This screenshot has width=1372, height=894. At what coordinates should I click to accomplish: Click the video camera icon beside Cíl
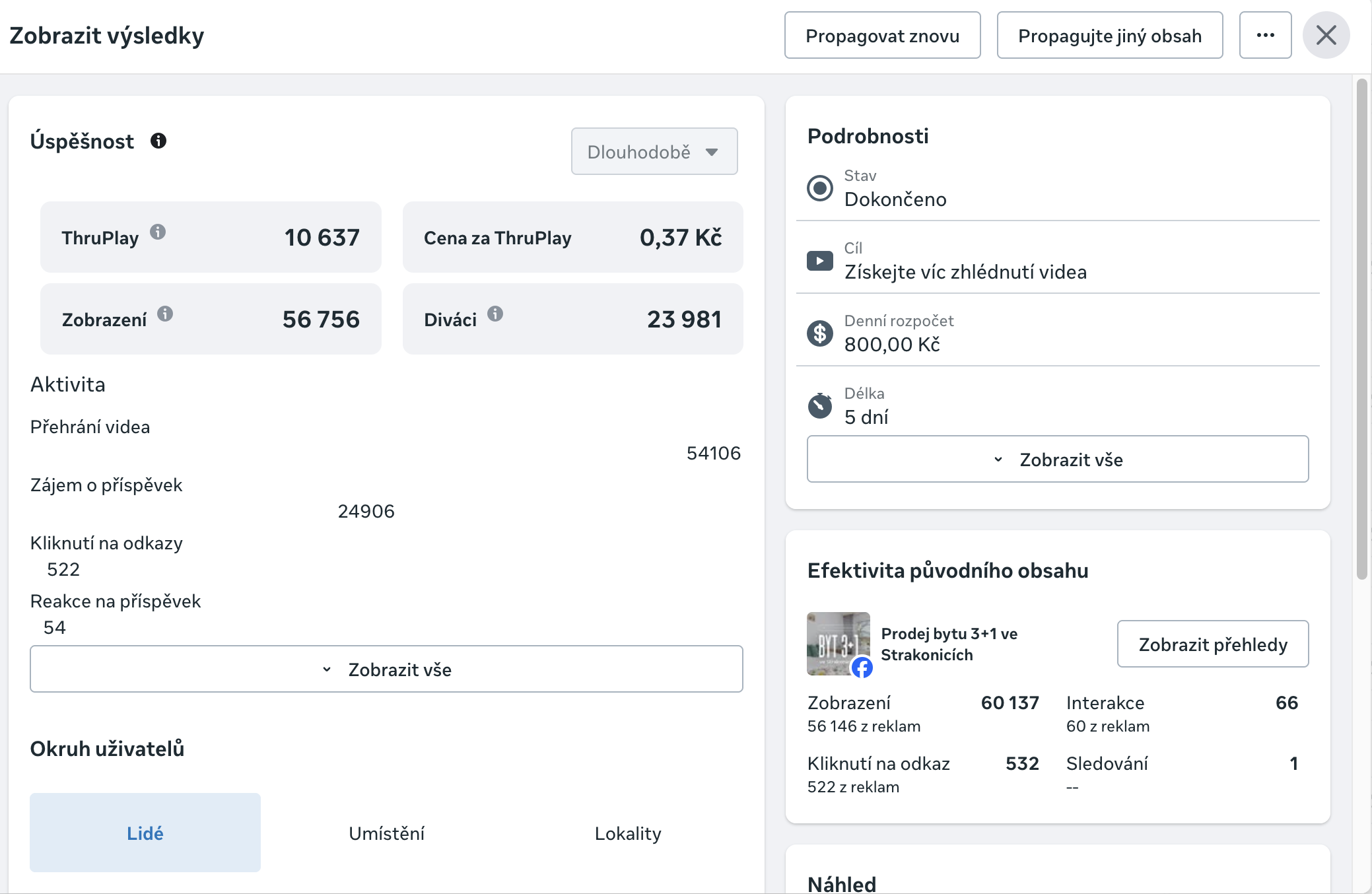point(820,261)
